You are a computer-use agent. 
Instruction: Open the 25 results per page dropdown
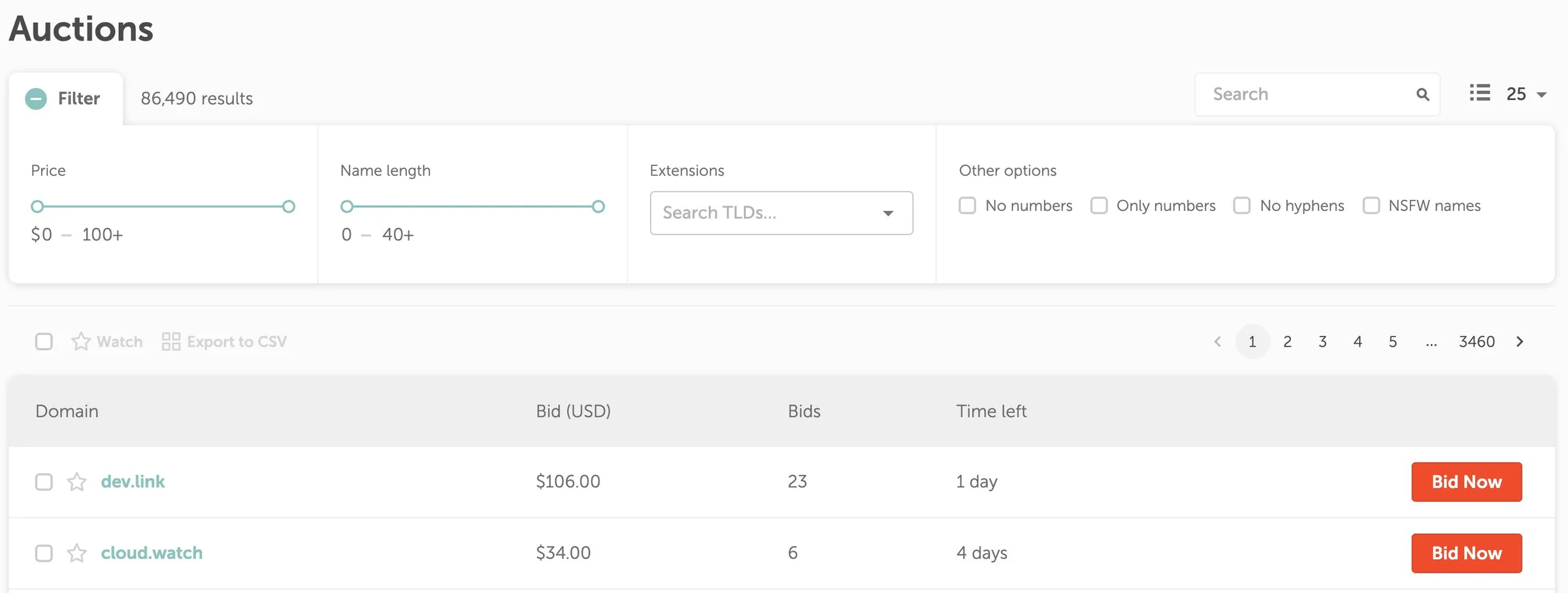pyautogui.click(x=1526, y=94)
